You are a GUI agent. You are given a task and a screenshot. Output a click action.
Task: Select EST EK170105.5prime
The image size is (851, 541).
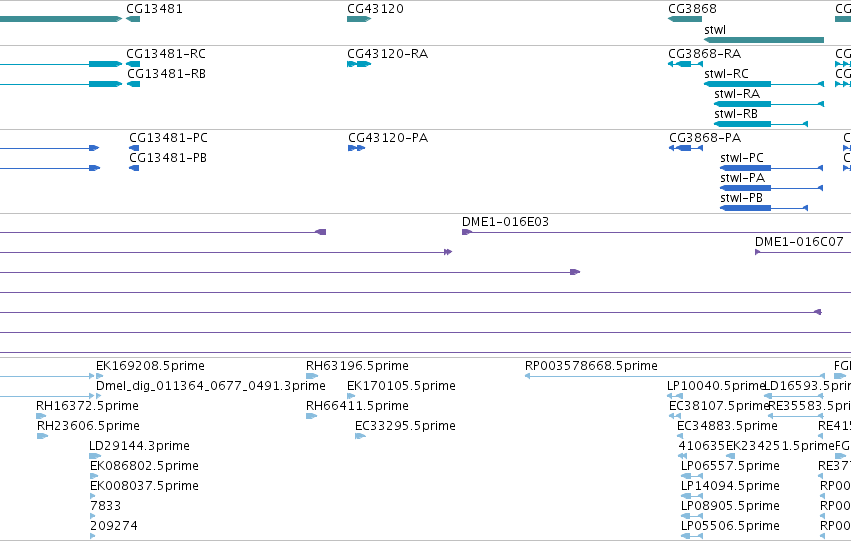[x=351, y=396]
